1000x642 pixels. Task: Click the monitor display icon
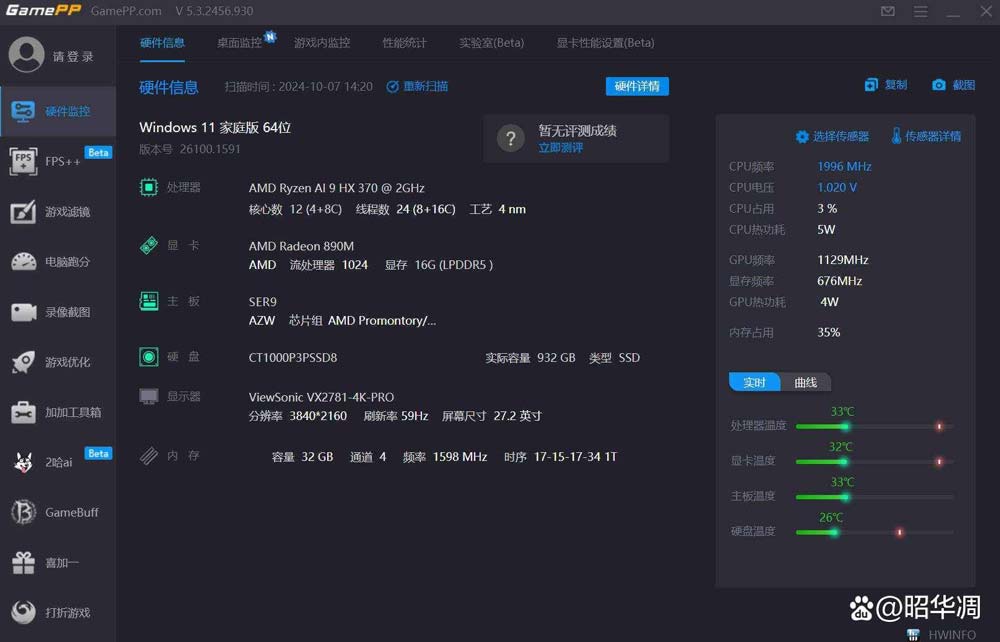(149, 397)
